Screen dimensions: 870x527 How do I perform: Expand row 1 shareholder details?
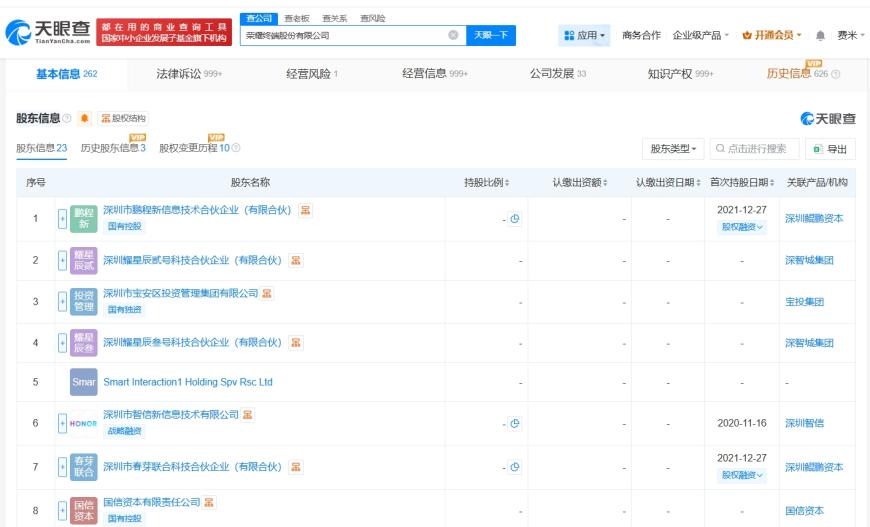tap(61, 218)
